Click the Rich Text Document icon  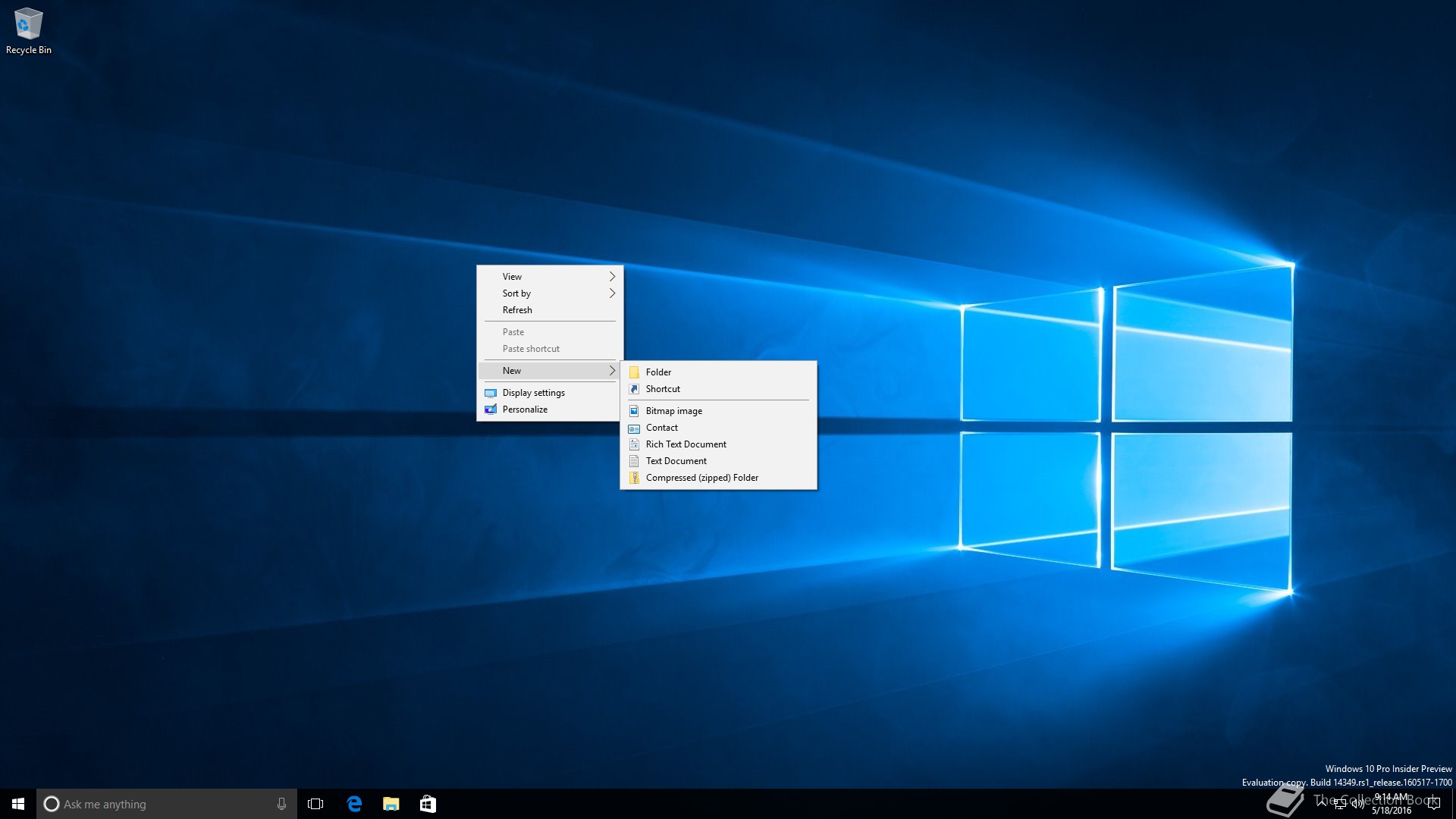pyautogui.click(x=634, y=444)
